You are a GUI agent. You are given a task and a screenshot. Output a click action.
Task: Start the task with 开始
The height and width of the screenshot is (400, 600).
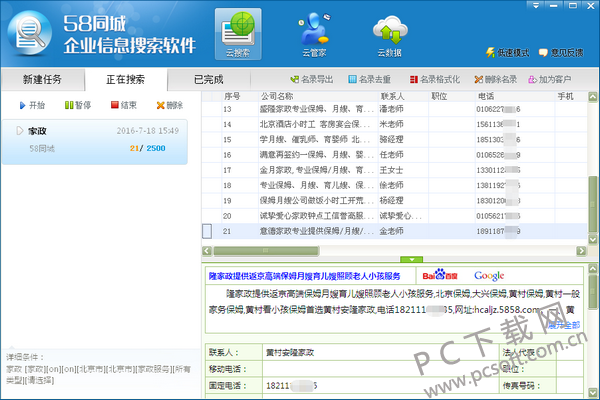[32, 105]
